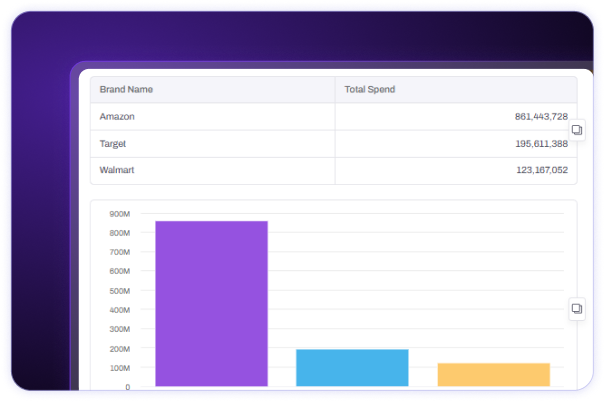Screen dimensions: 605x402
Task: Click the copy icon beside the bar chart
Action: [x=576, y=309]
